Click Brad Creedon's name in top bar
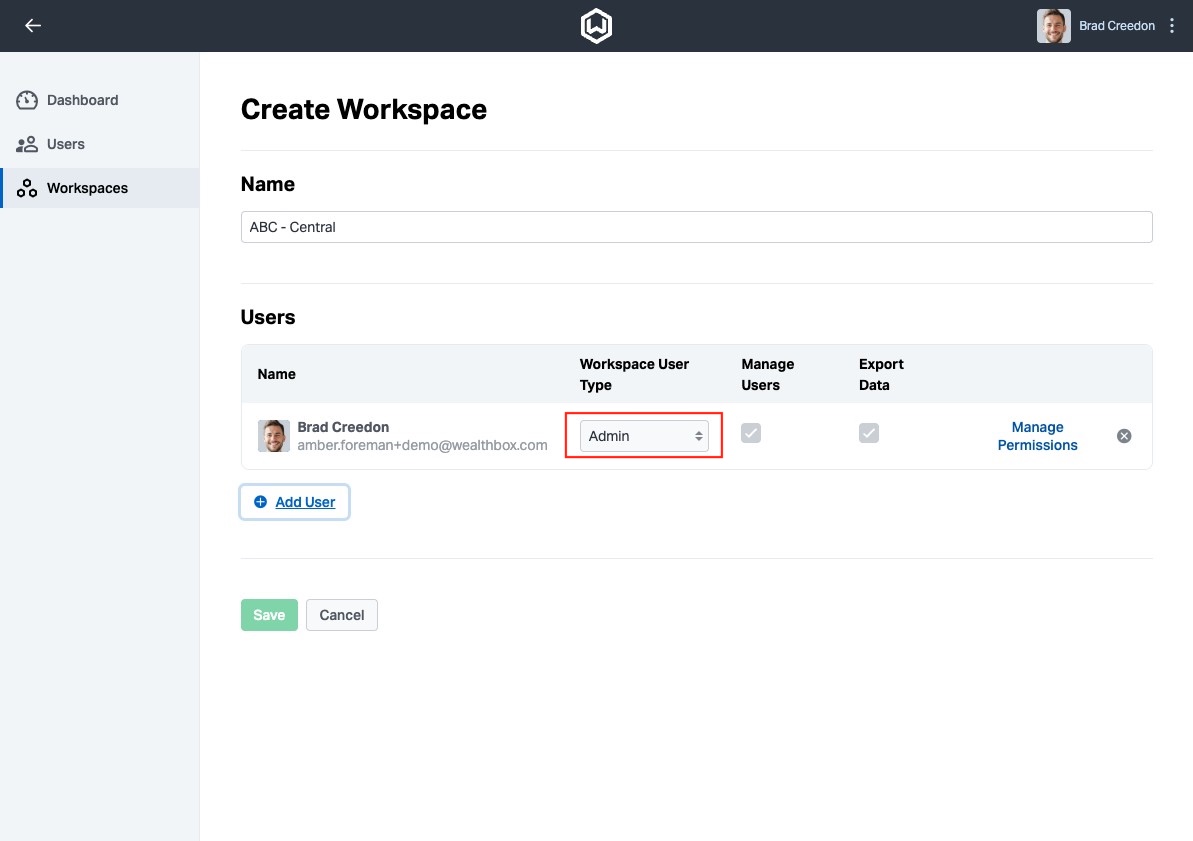 tap(1117, 26)
